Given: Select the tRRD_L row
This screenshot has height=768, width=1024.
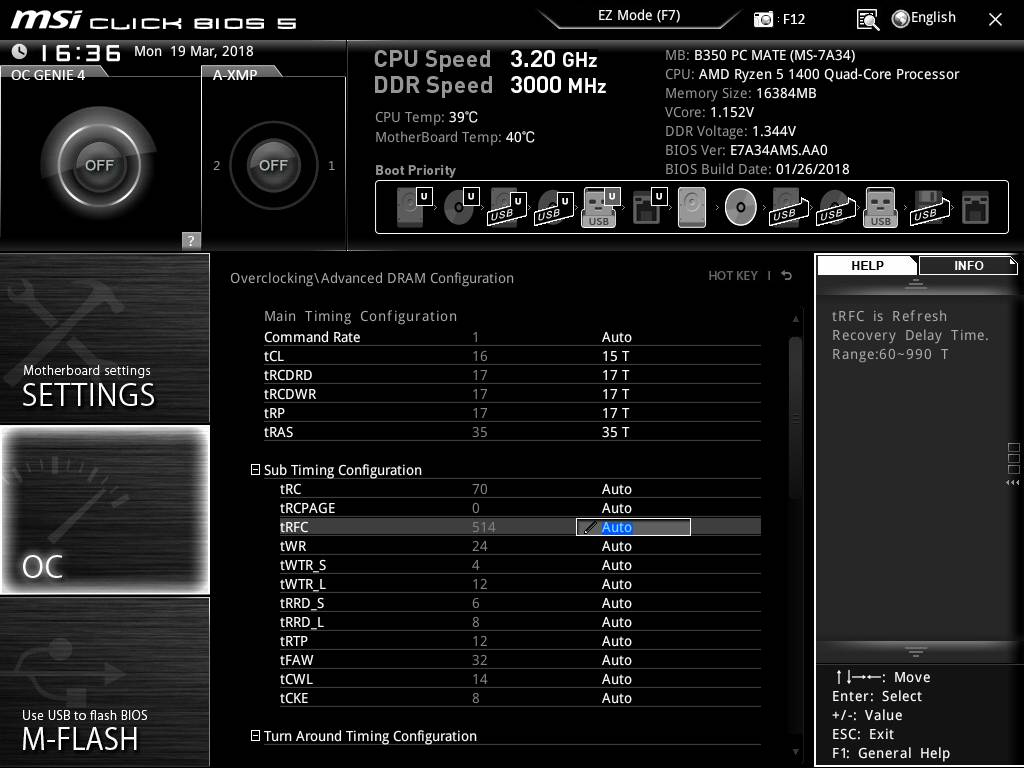Looking at the screenshot, I should tap(520, 622).
